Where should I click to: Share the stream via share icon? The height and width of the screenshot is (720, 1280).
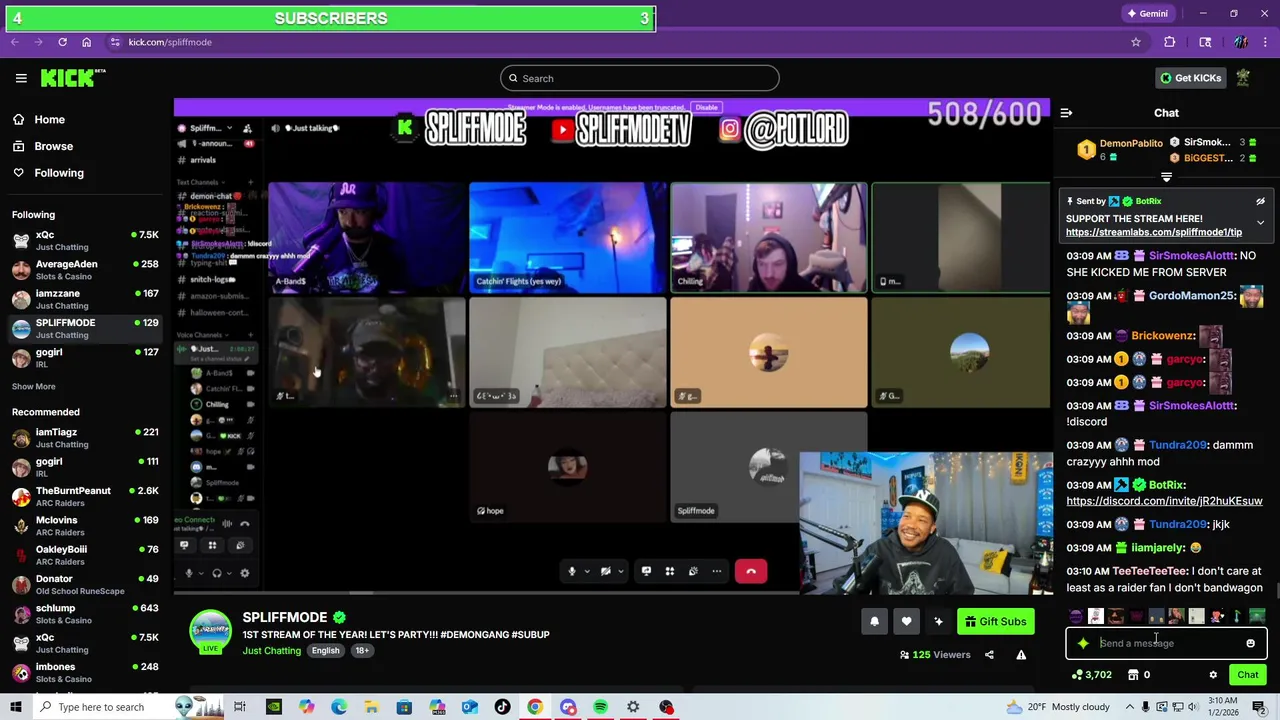pyautogui.click(x=989, y=655)
